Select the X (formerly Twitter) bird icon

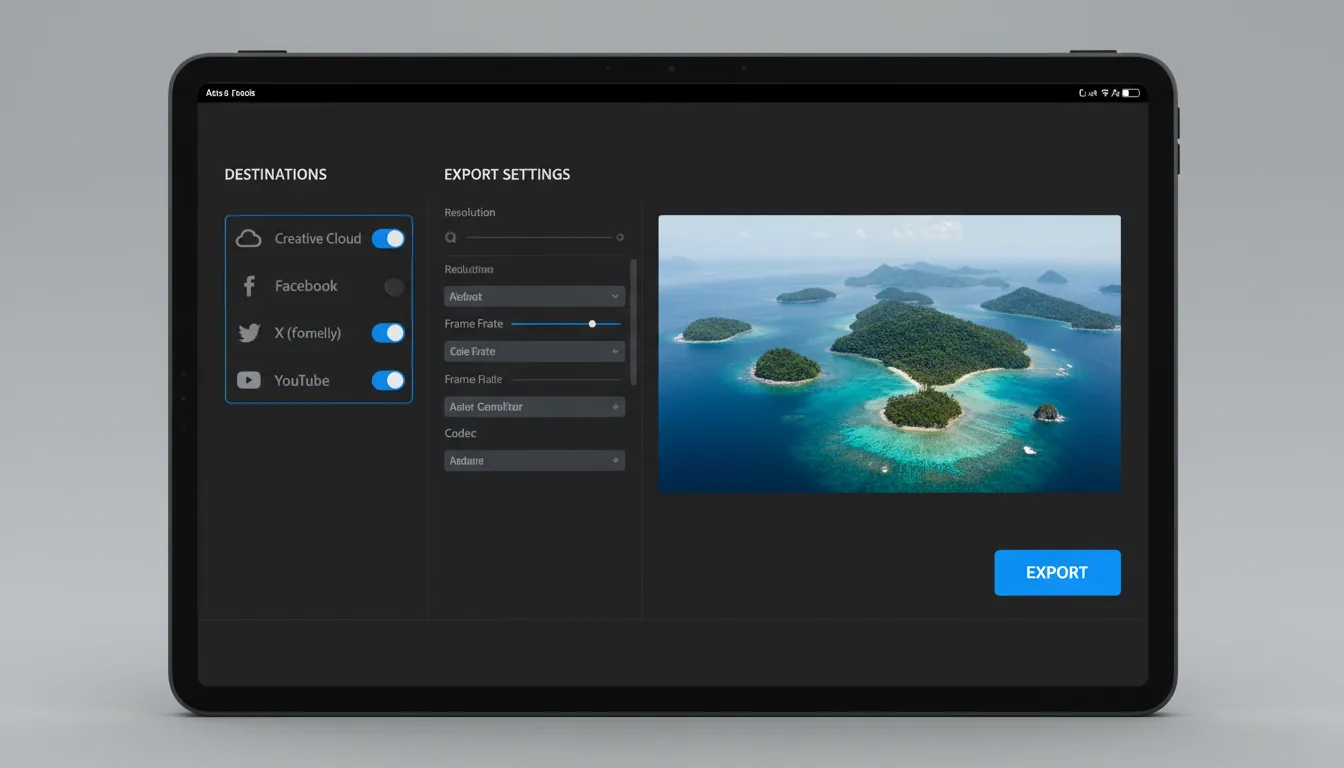click(x=248, y=333)
